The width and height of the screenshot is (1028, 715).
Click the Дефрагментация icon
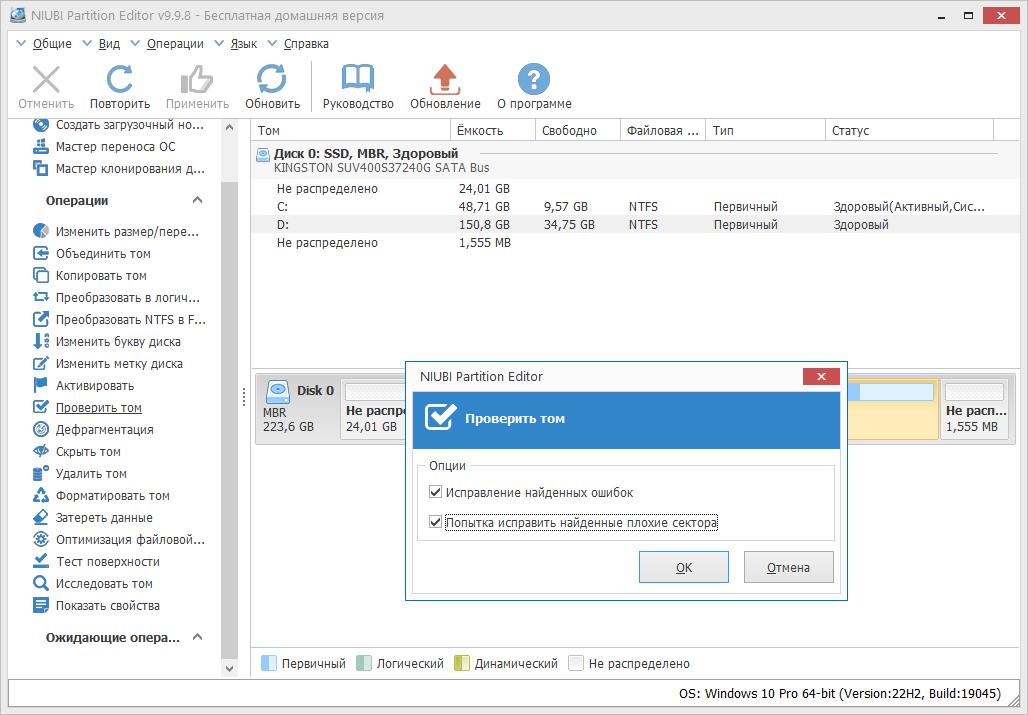coord(41,429)
